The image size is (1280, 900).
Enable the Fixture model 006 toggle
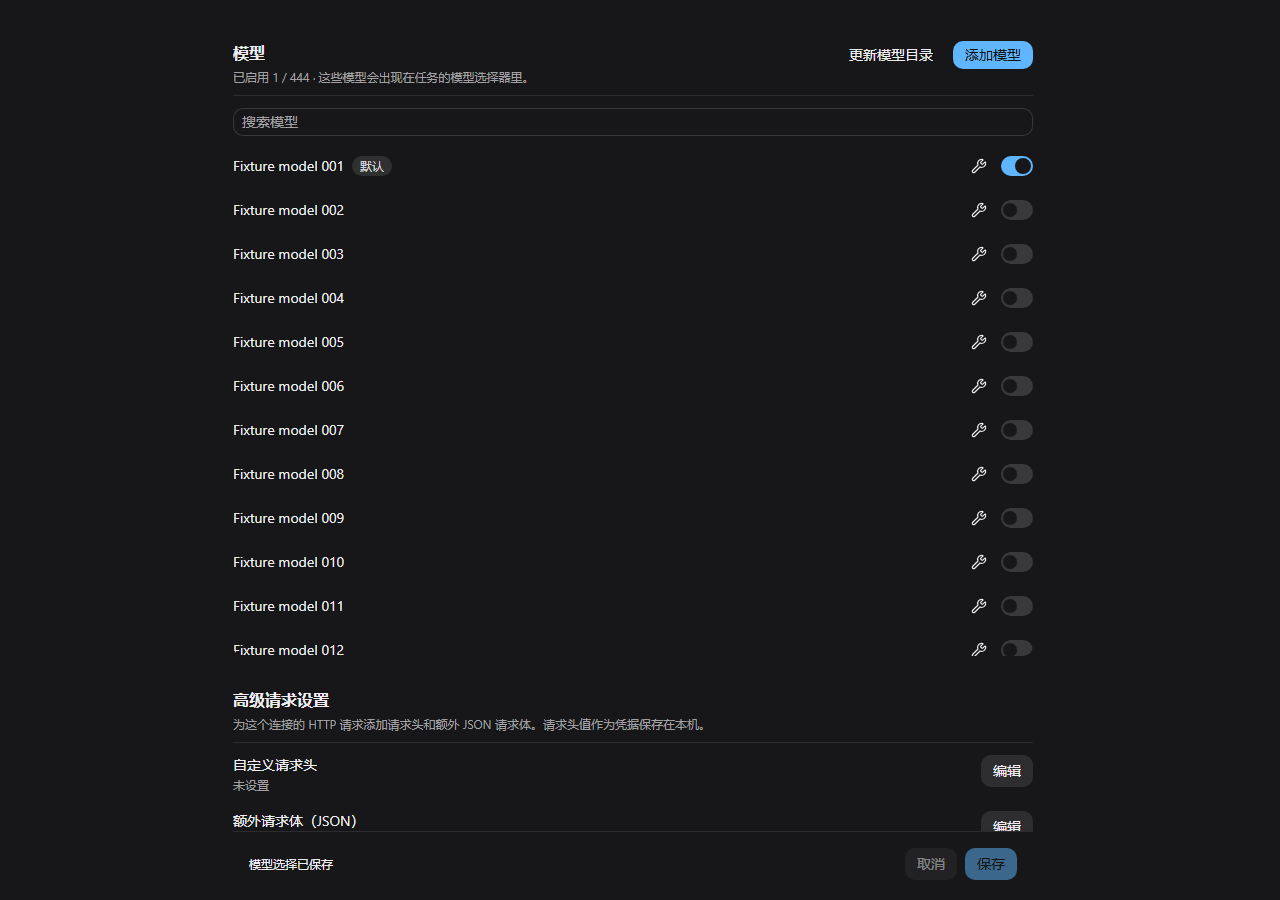pyautogui.click(x=1017, y=386)
